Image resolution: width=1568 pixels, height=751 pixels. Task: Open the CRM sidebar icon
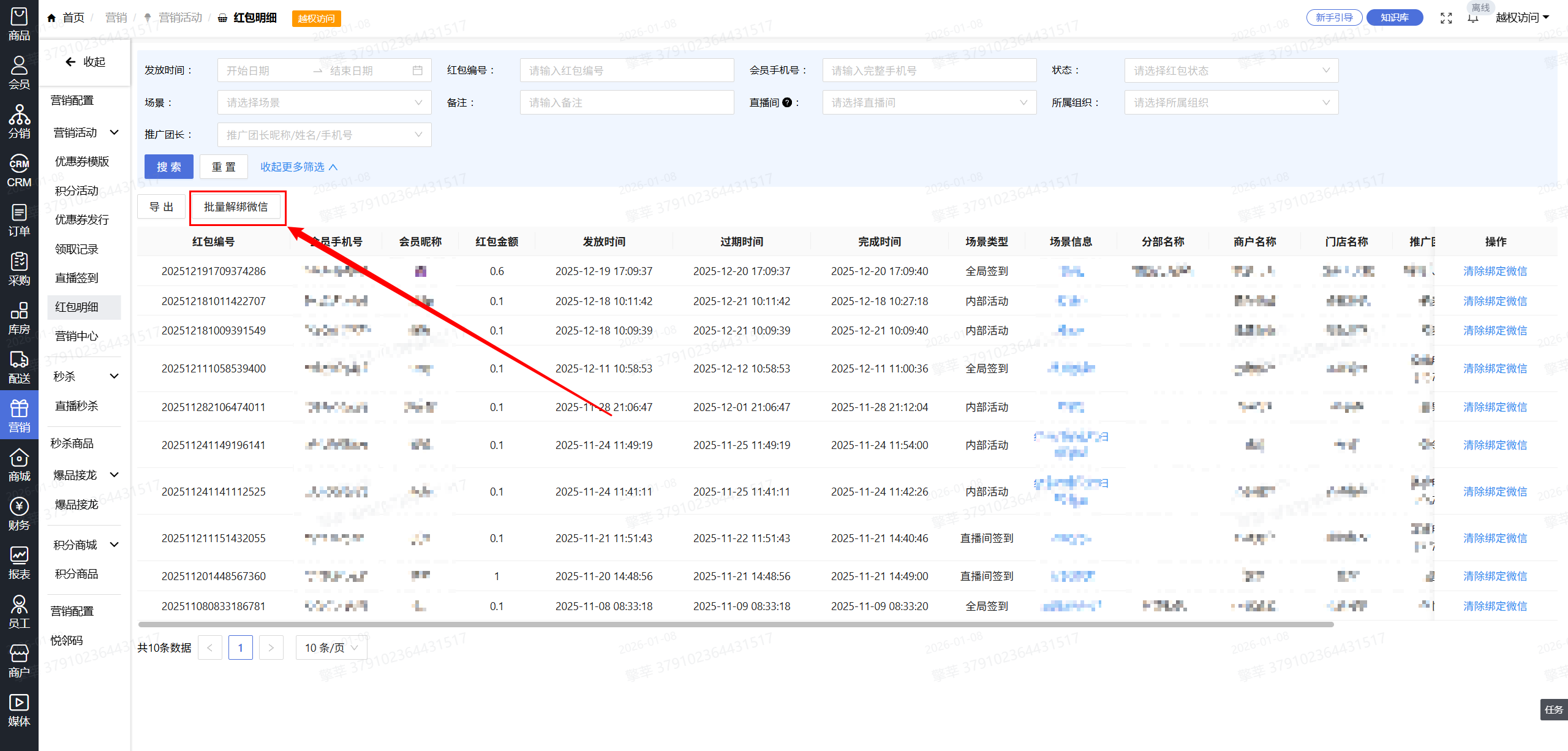point(19,171)
